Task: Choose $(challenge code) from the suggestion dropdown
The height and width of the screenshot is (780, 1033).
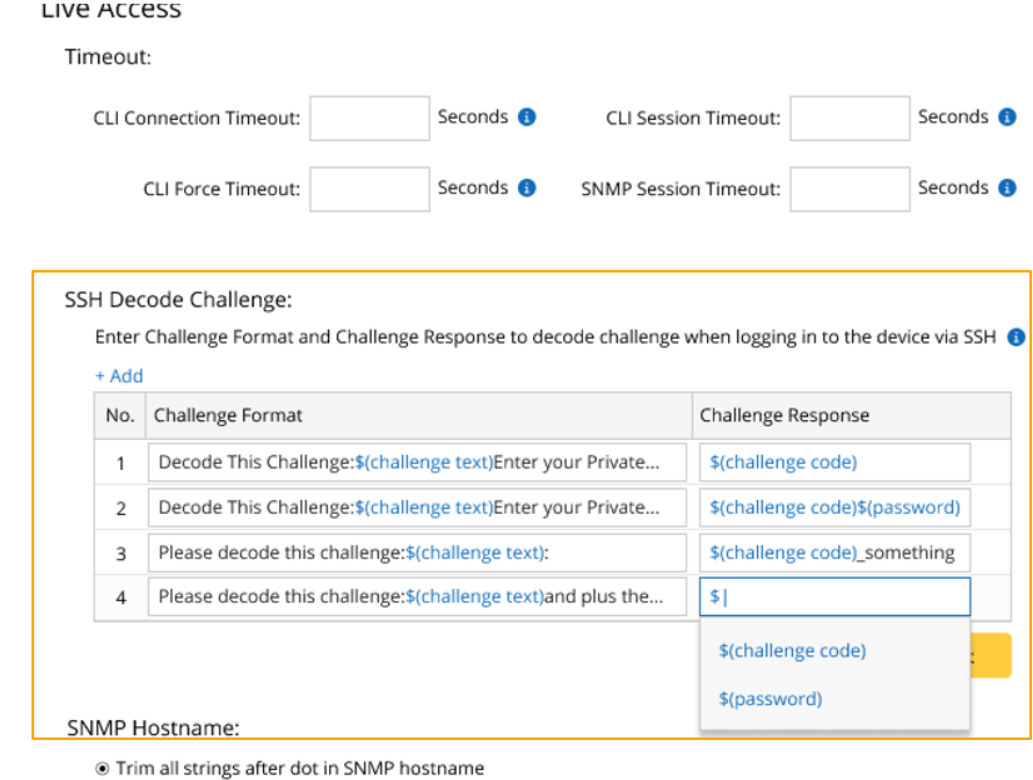Action: [x=792, y=651]
